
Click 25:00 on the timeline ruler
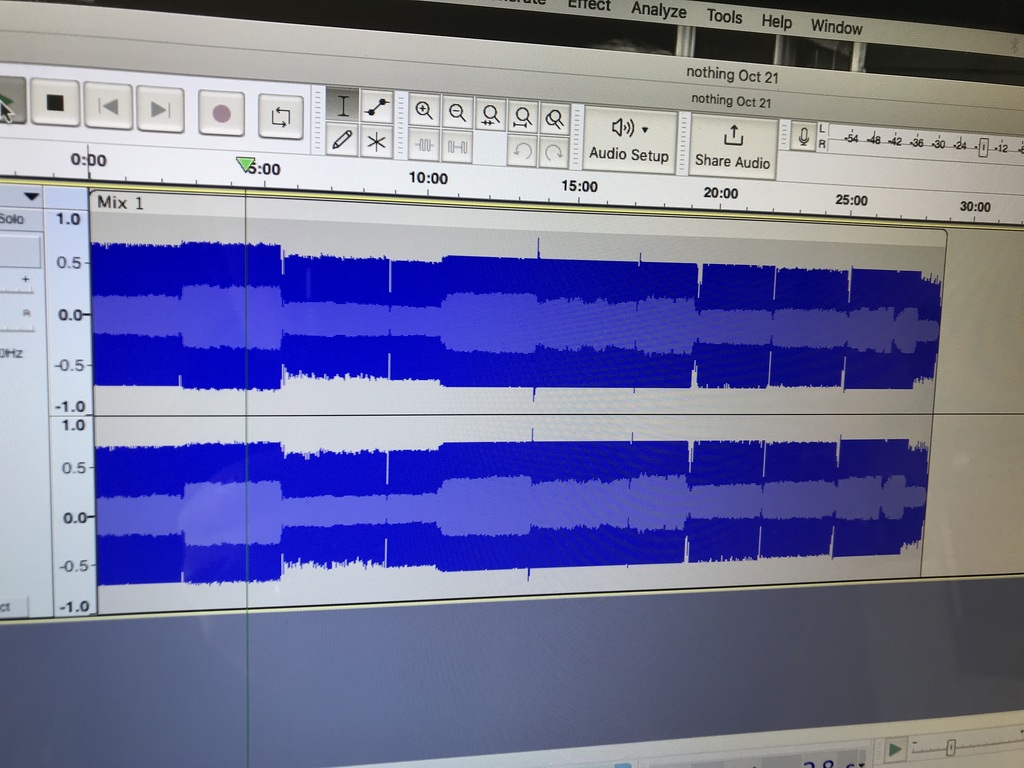click(x=852, y=200)
